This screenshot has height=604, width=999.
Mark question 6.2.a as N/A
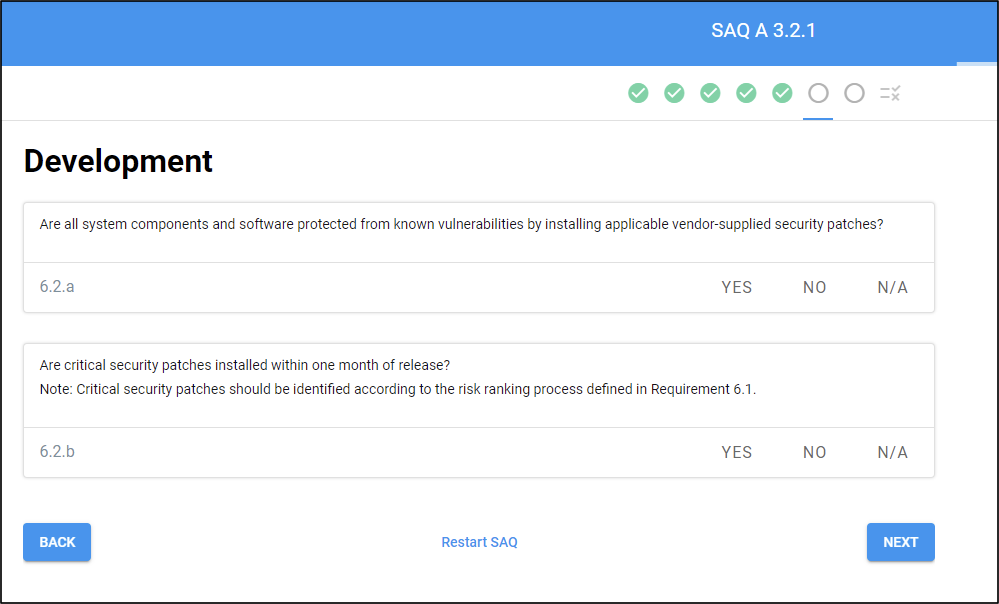[892, 287]
